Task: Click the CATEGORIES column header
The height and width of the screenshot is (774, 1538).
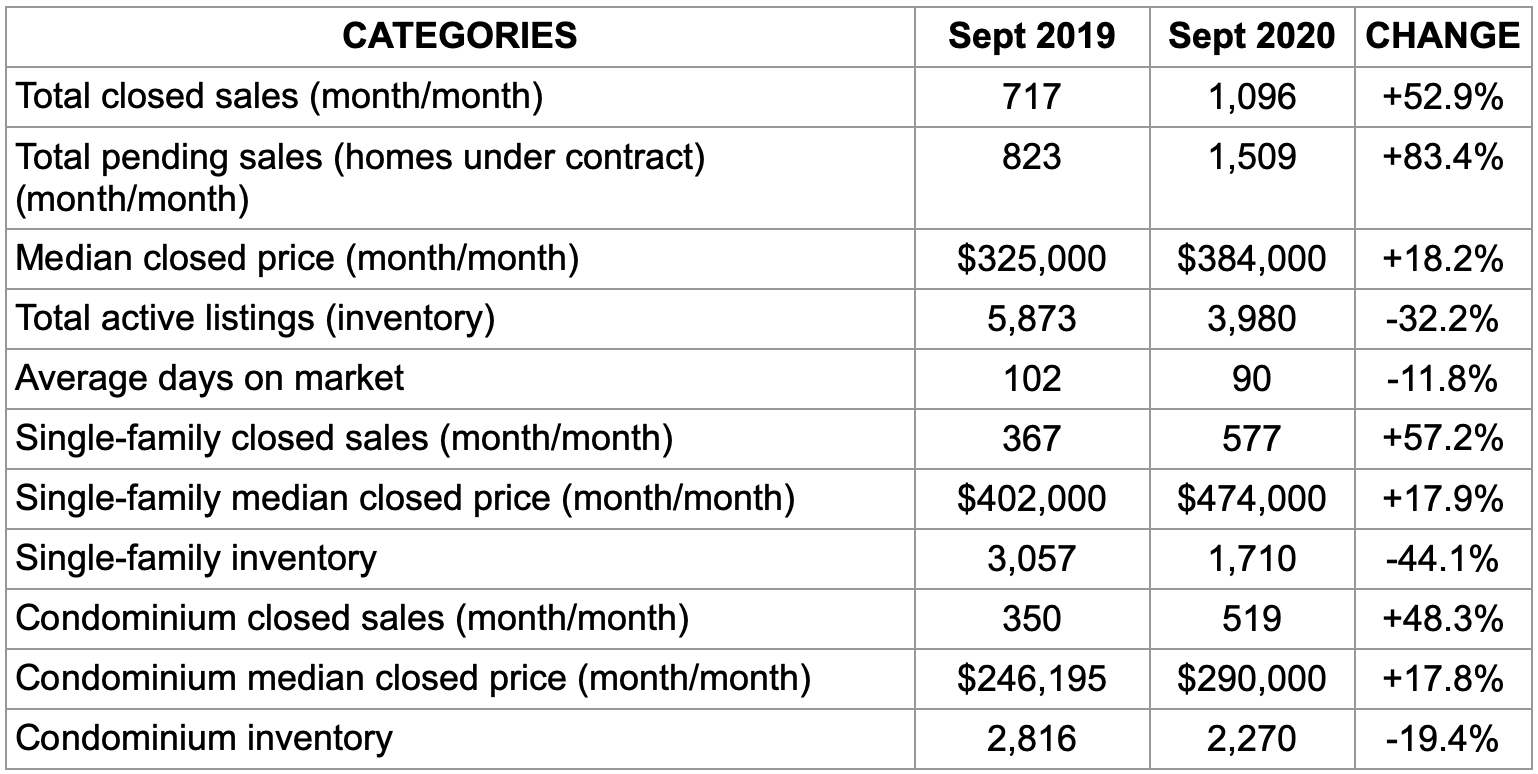Action: pos(459,36)
